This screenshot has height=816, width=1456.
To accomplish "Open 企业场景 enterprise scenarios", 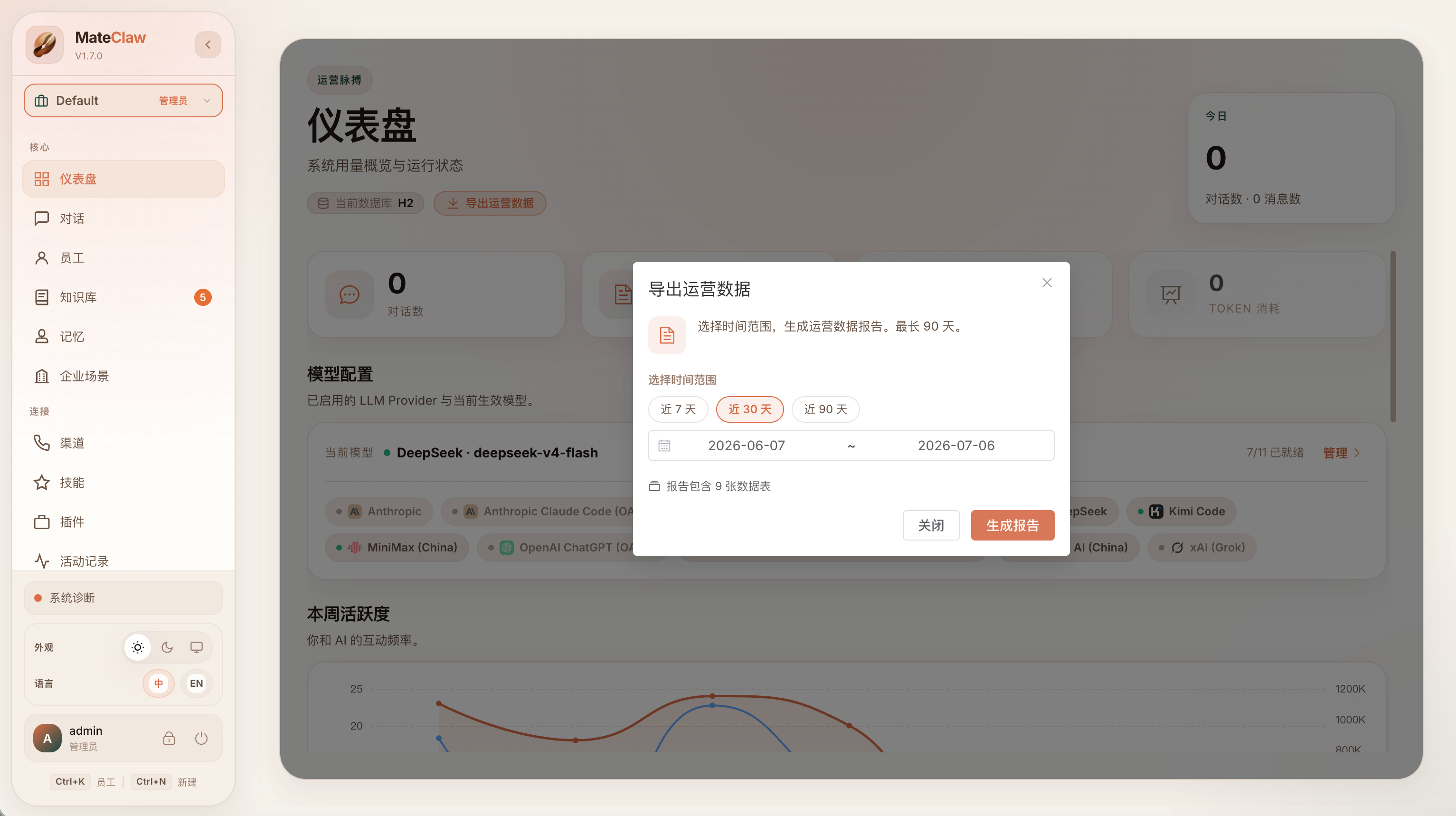I will tap(123, 376).
